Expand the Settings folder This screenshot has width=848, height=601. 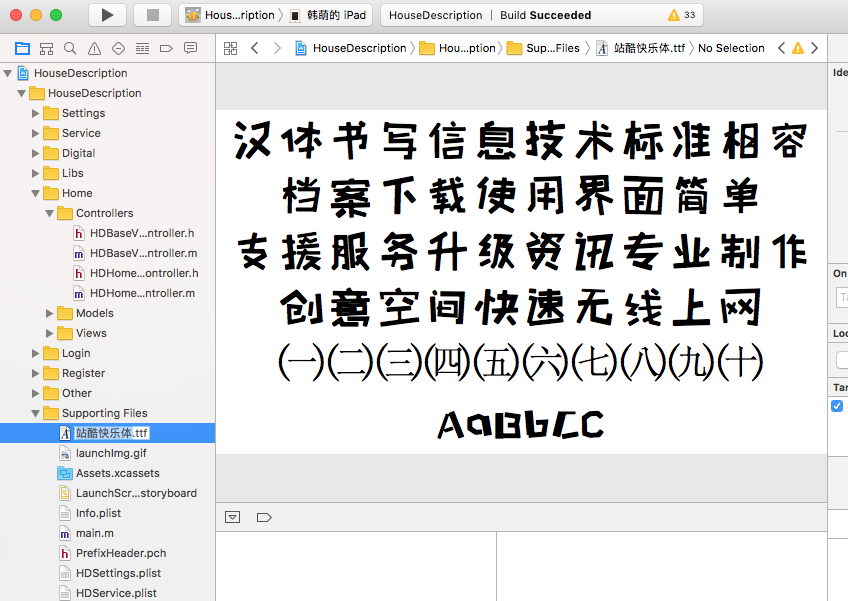coord(36,113)
